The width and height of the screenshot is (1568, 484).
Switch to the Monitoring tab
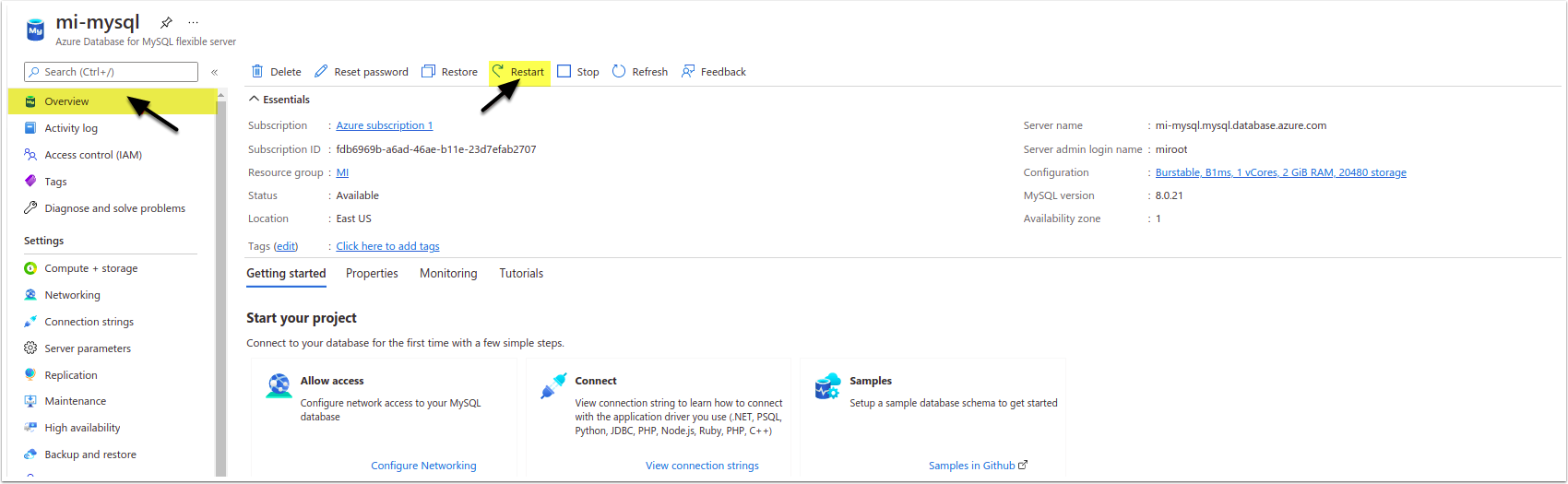(448, 274)
